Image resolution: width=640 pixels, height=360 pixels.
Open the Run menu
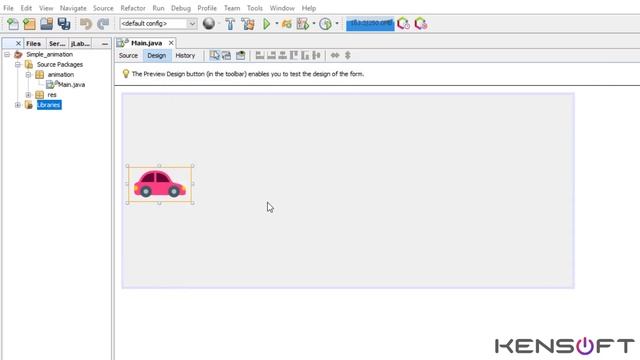[x=158, y=8]
